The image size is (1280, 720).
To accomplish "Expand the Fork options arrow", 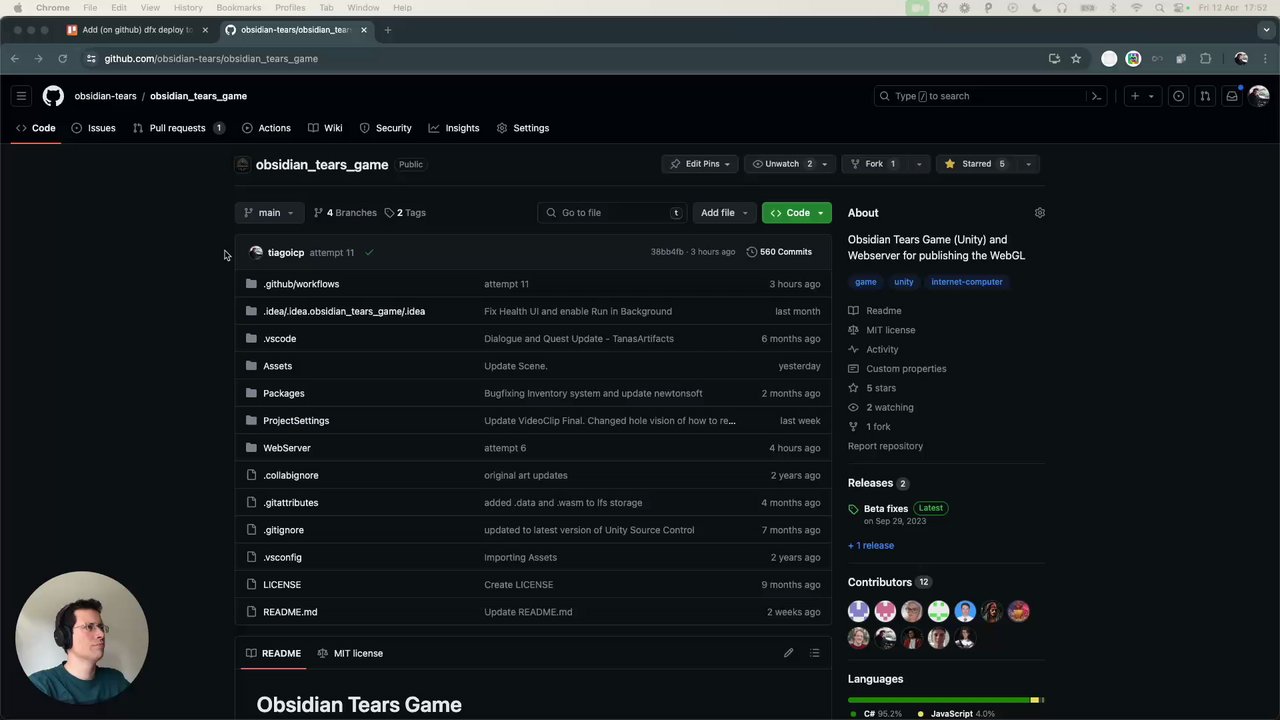I will click(x=919, y=164).
